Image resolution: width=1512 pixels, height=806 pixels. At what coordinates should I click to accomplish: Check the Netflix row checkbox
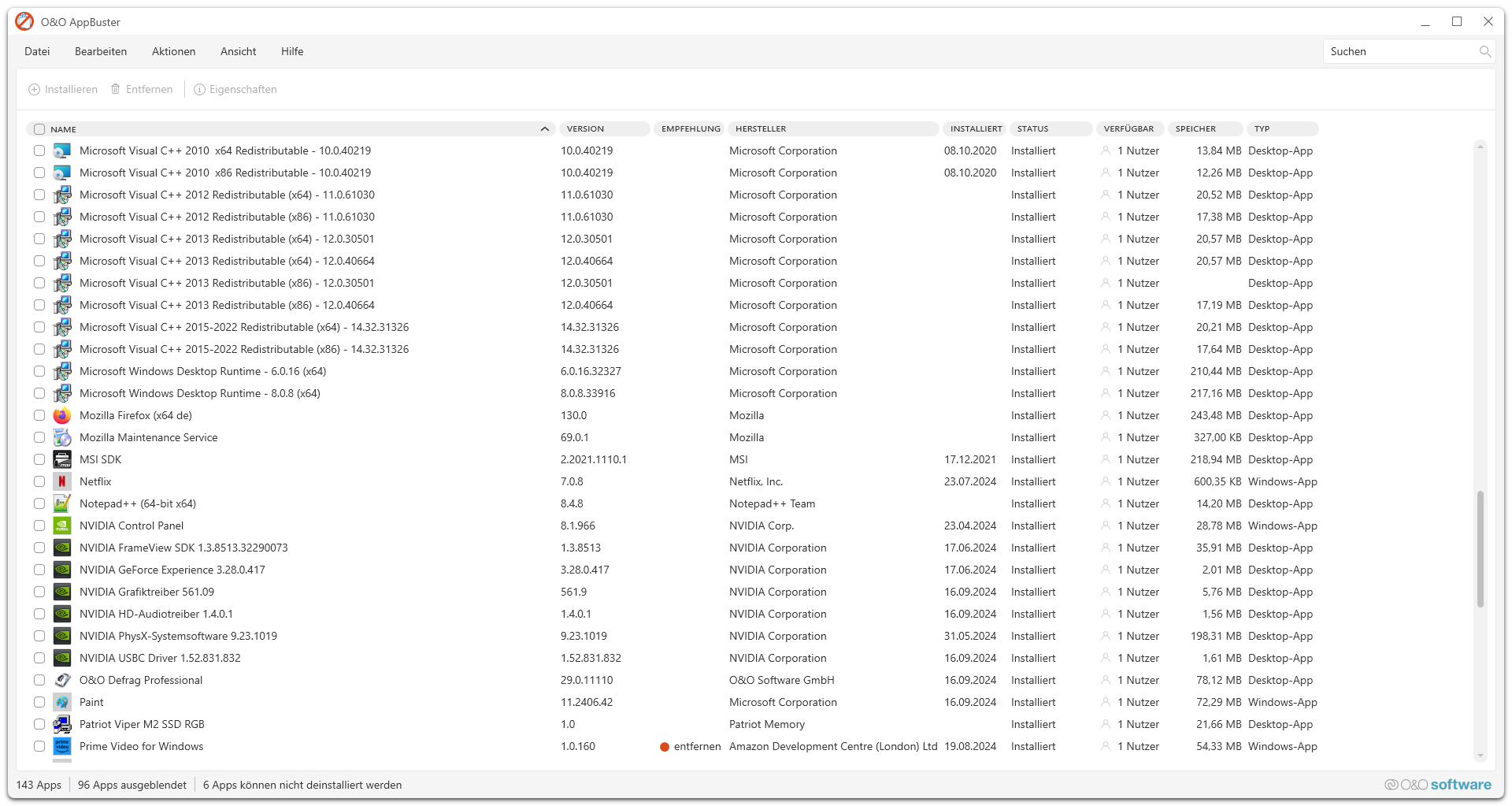(x=39, y=481)
